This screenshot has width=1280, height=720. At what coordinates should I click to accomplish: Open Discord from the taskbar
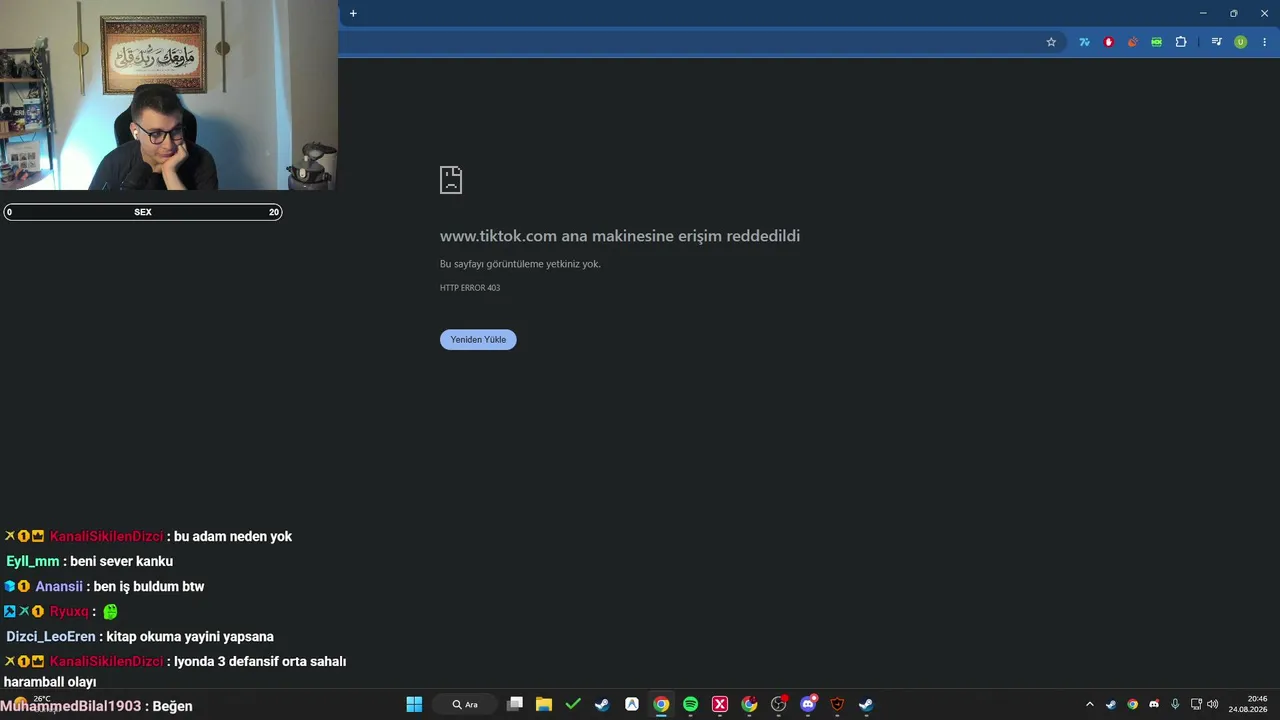(808, 704)
